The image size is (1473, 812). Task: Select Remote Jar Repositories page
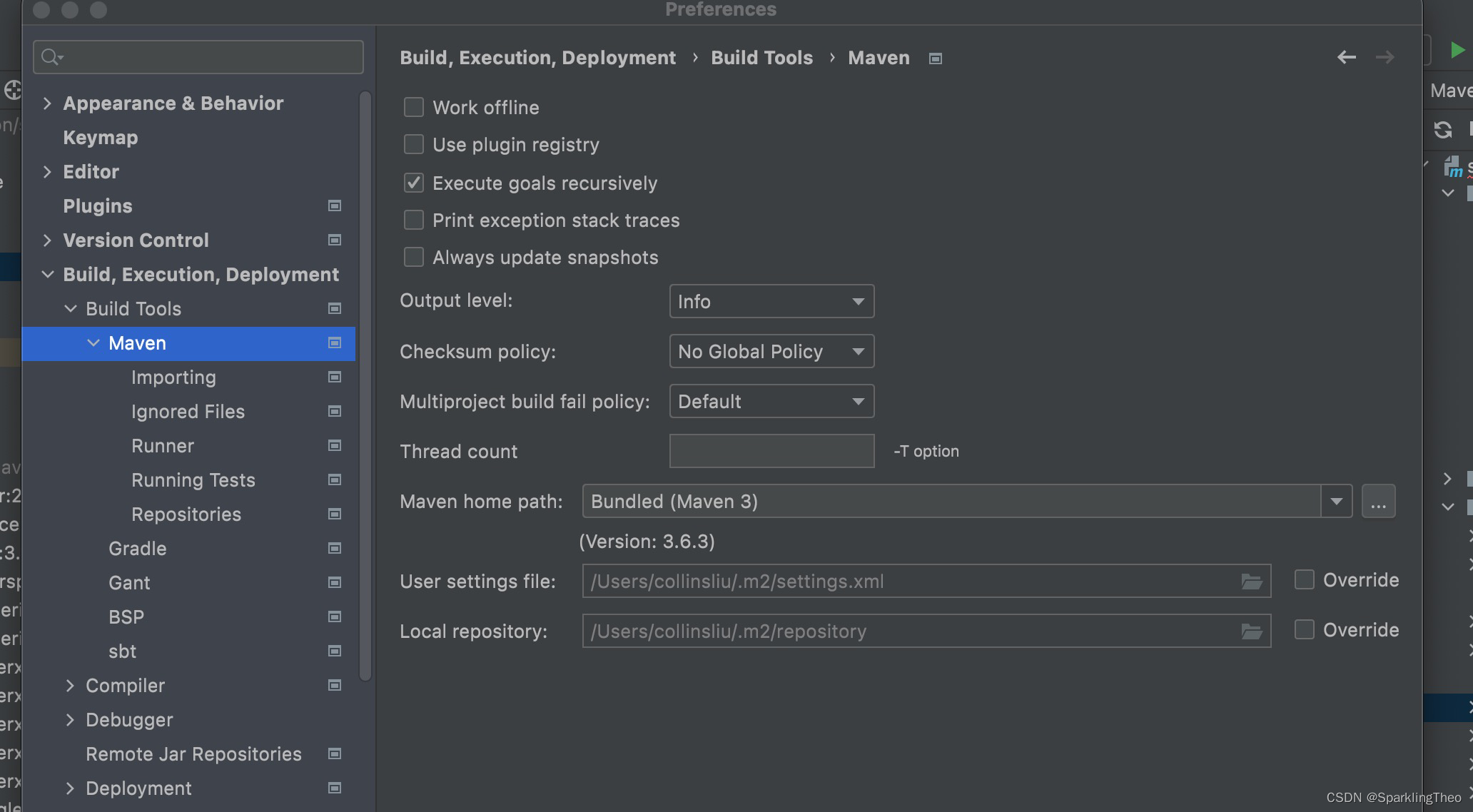(x=193, y=754)
